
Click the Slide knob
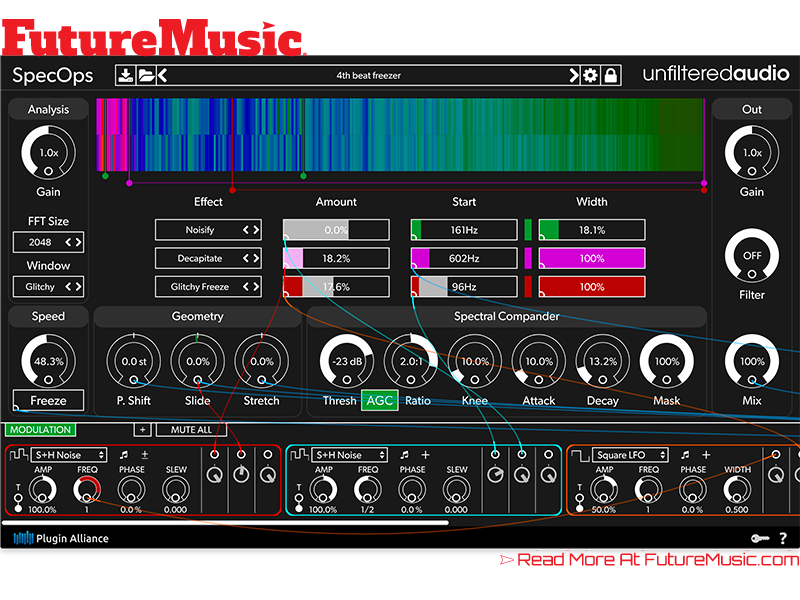tap(197, 361)
